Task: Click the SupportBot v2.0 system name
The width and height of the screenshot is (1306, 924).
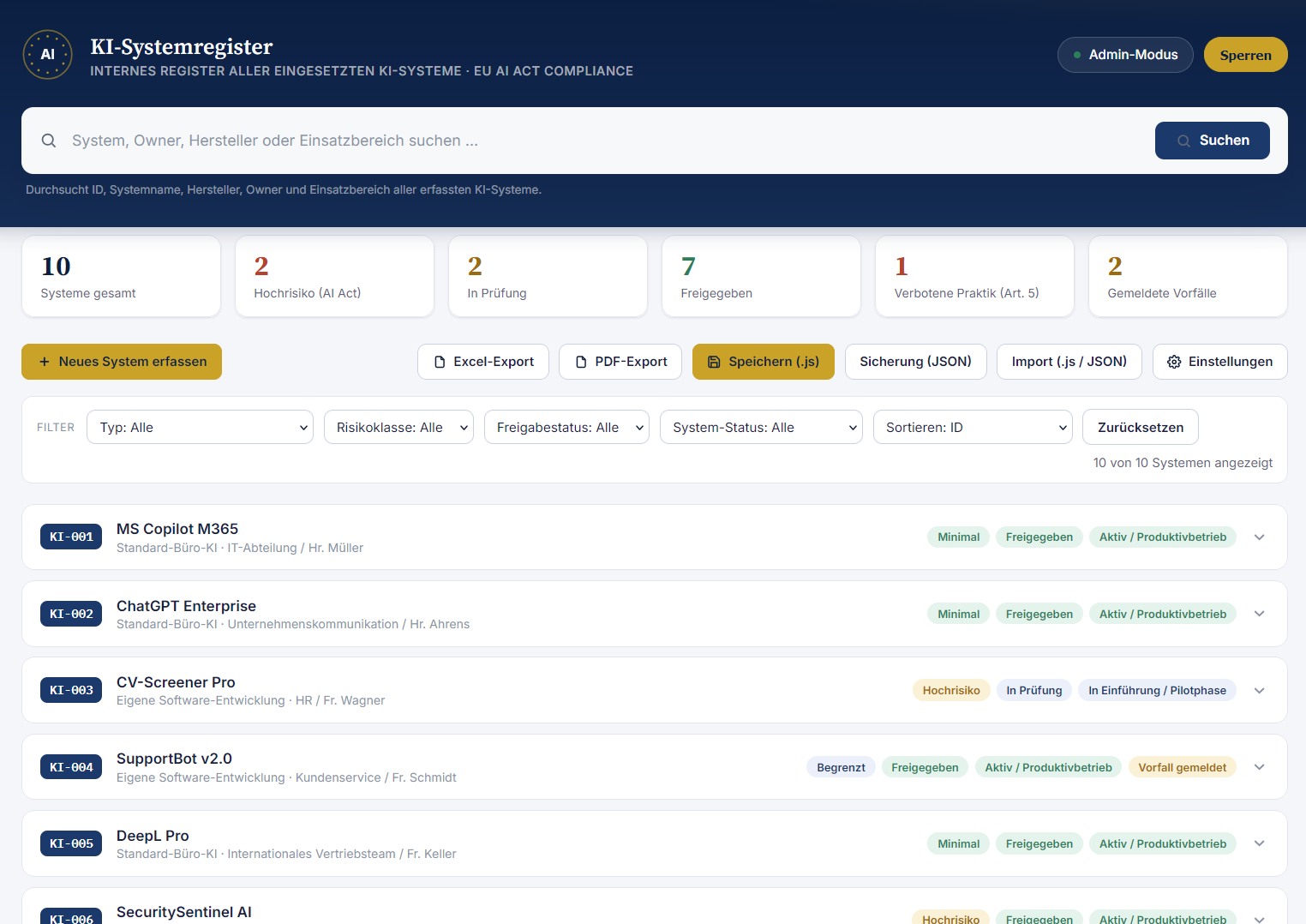Action: click(174, 759)
